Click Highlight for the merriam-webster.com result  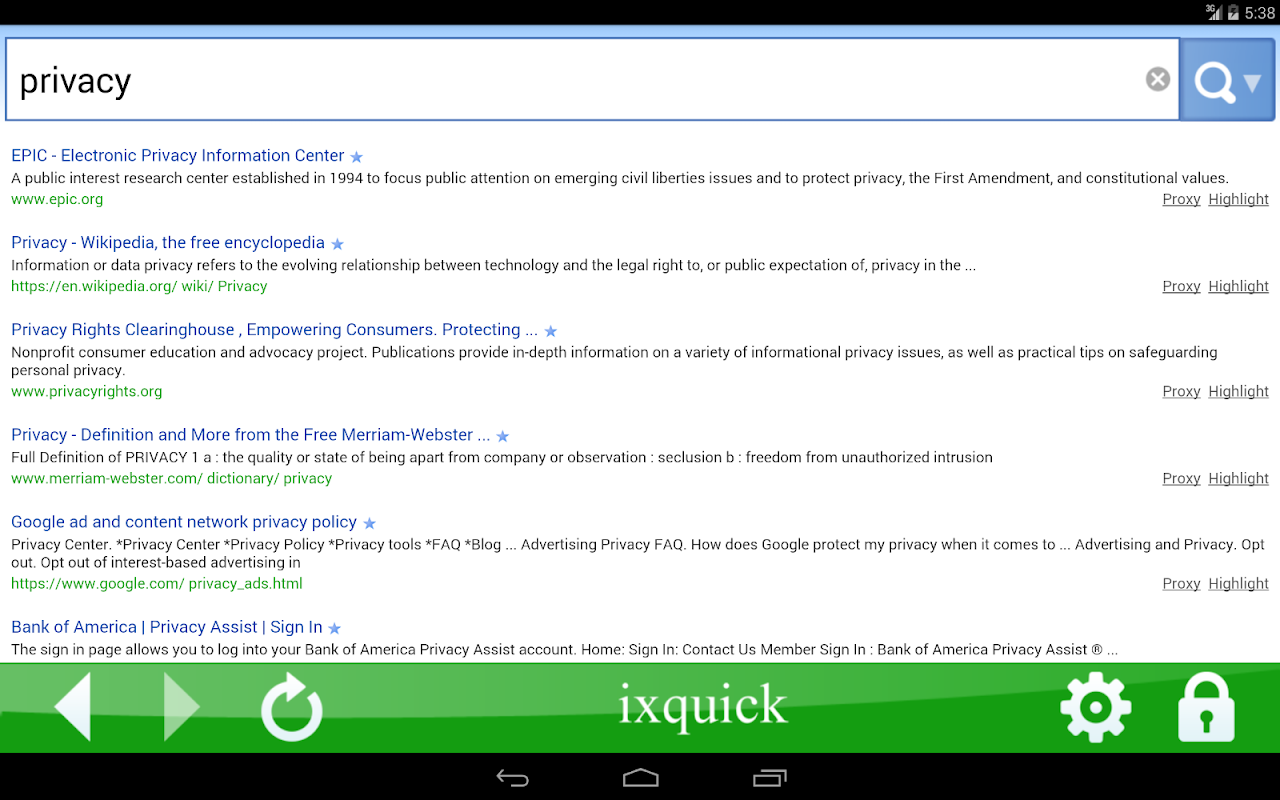(1238, 478)
